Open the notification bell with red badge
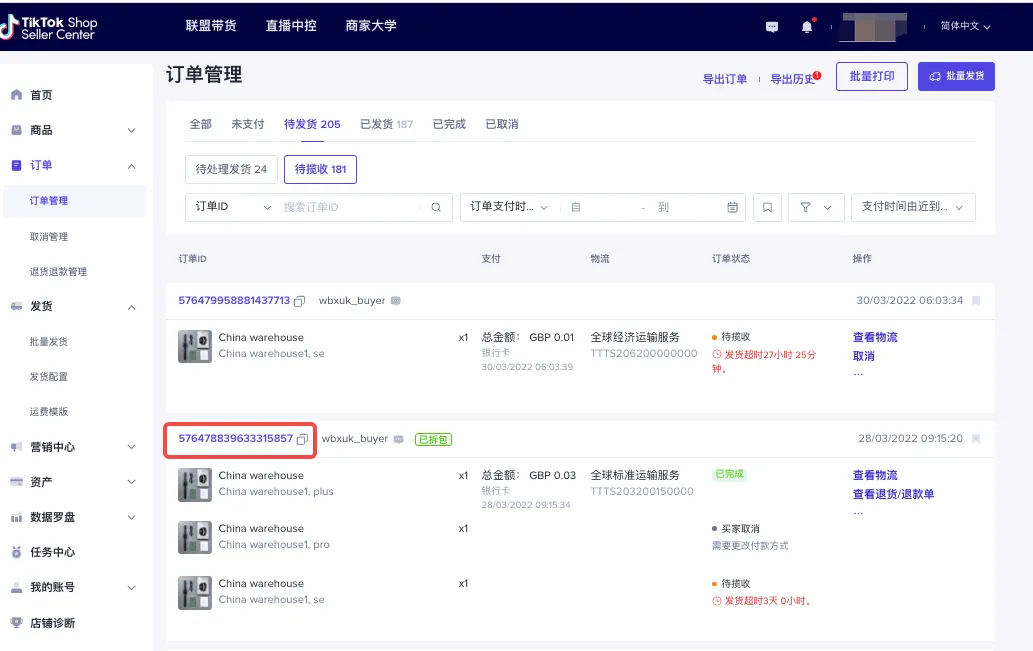Viewport: 1033px width, 651px height. click(806, 27)
